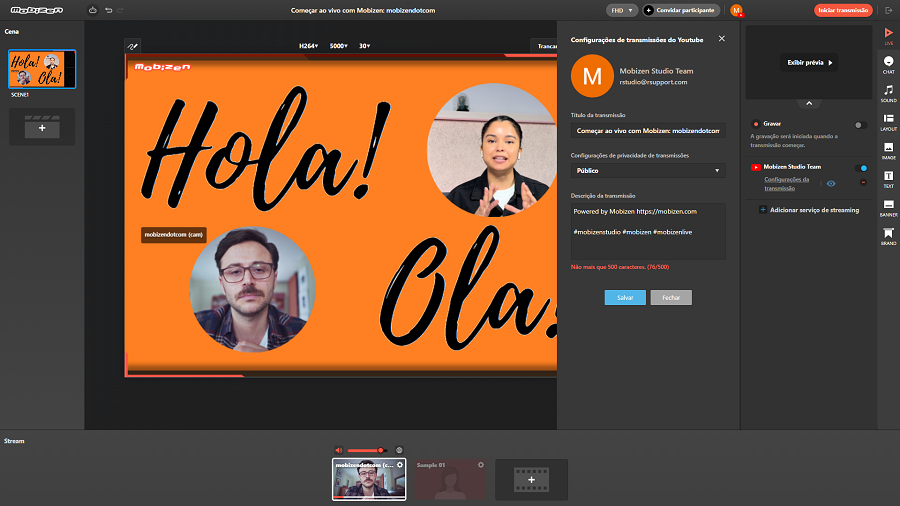Screen dimensions: 900x506
Task: Click the undo arrow
Action: (x=108, y=10)
